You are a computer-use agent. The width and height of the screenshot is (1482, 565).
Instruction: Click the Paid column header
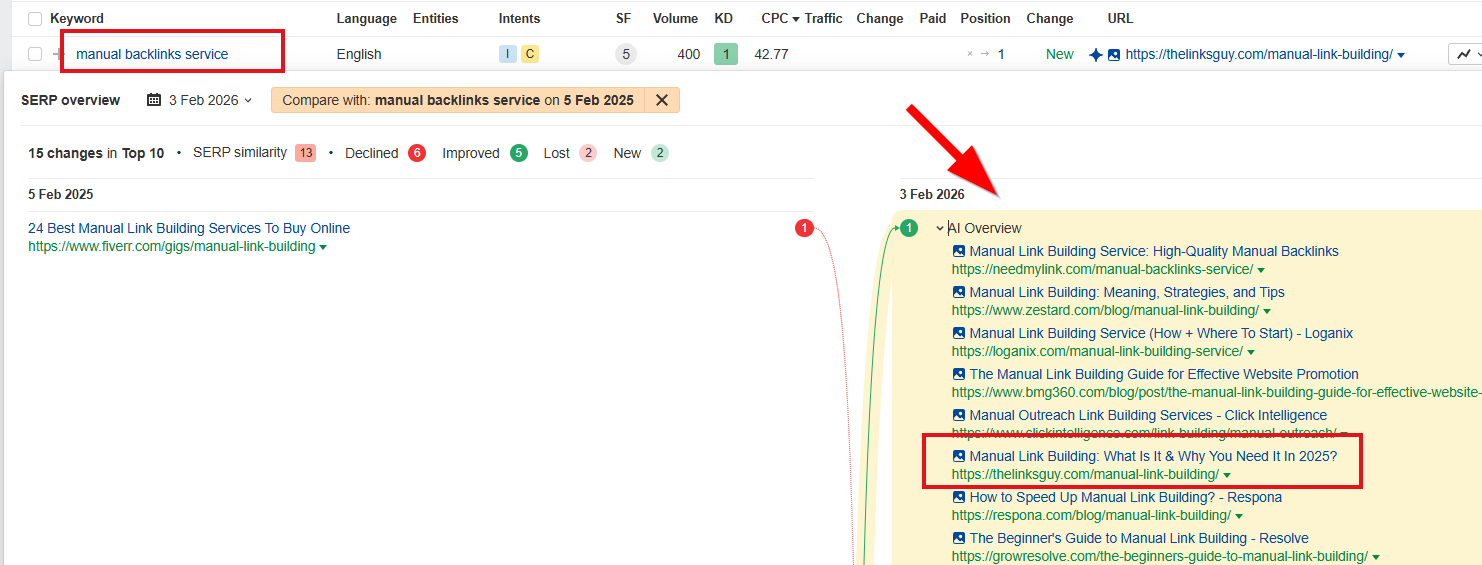(x=933, y=18)
